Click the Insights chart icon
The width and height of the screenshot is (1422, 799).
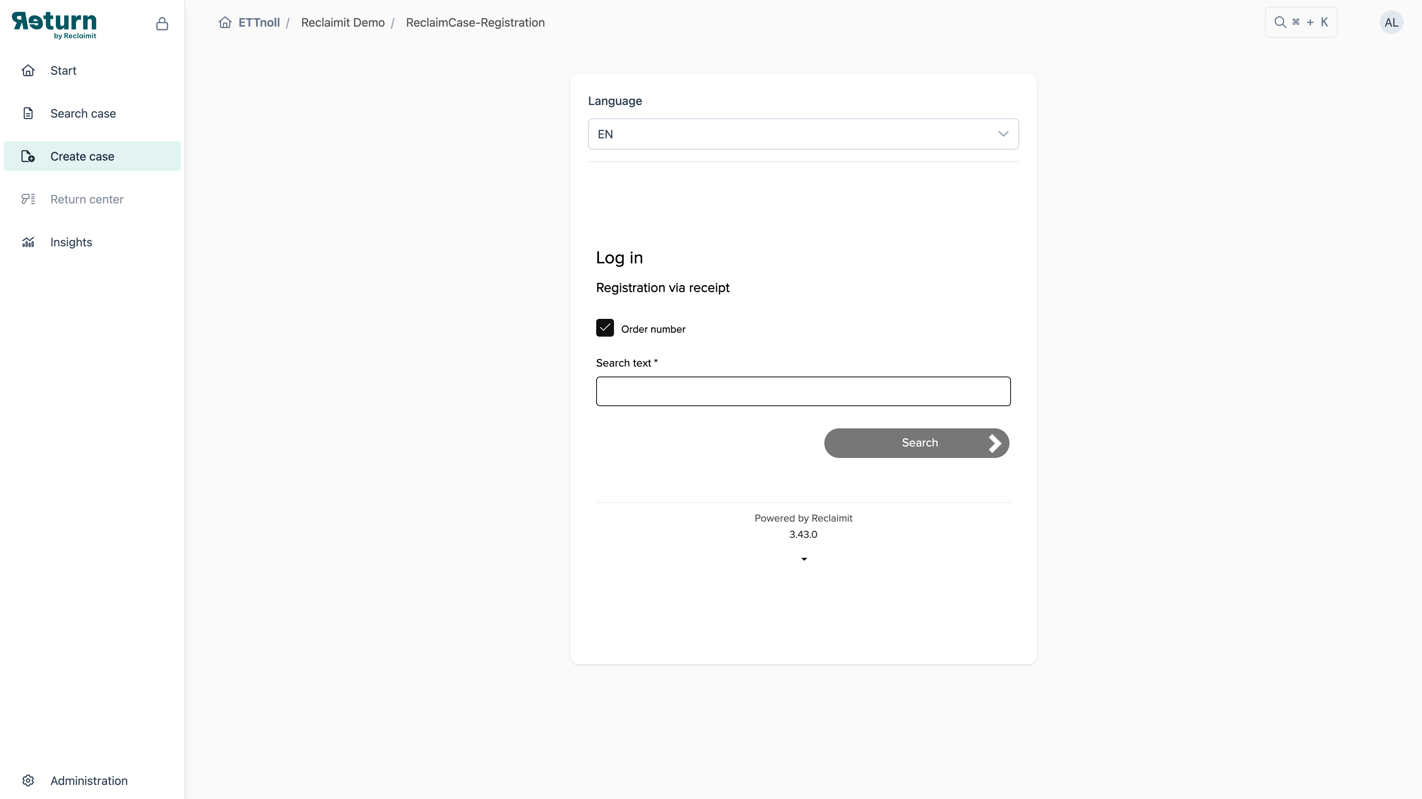point(28,243)
